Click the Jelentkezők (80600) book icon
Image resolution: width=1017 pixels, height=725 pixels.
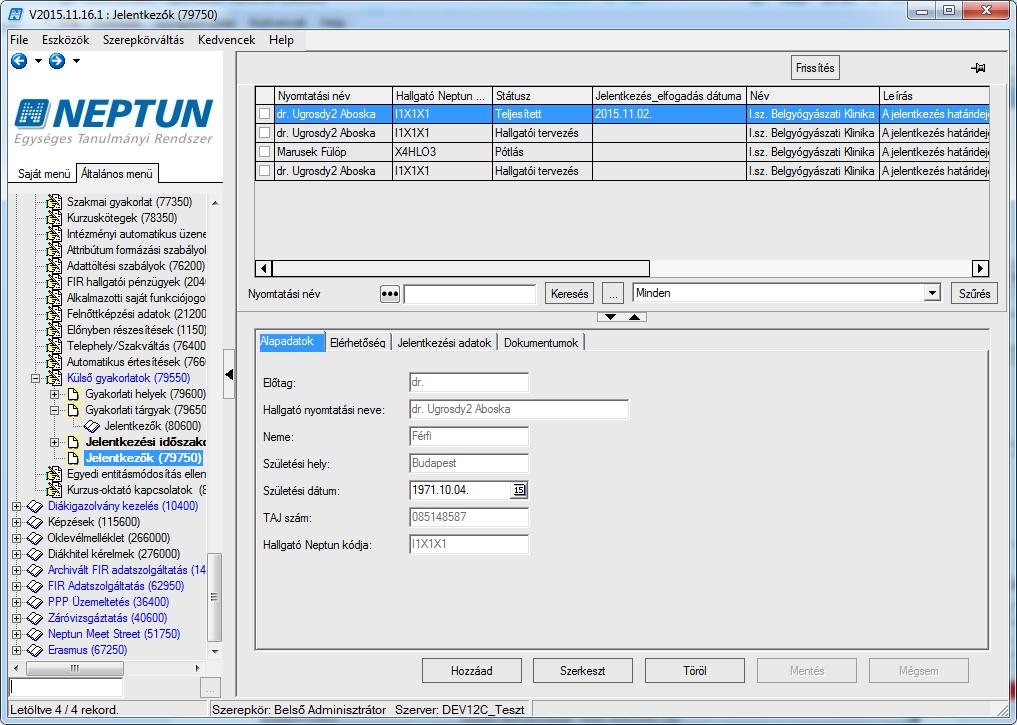(x=92, y=426)
